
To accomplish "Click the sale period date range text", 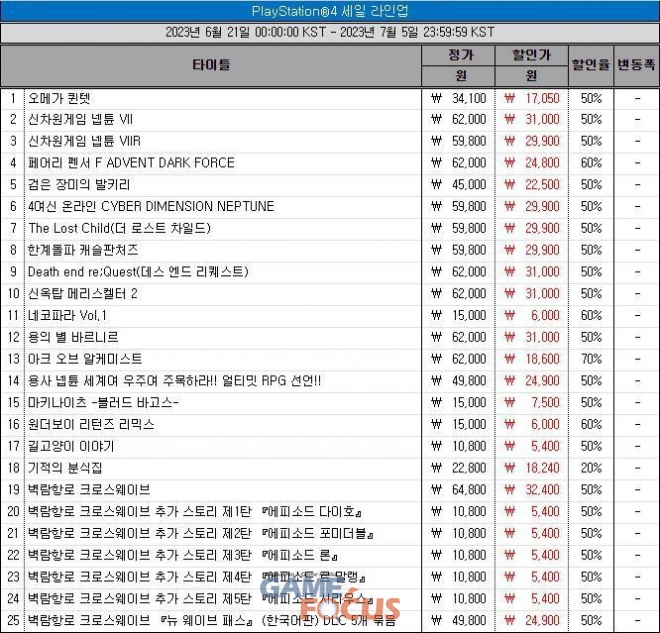I will point(330,32).
